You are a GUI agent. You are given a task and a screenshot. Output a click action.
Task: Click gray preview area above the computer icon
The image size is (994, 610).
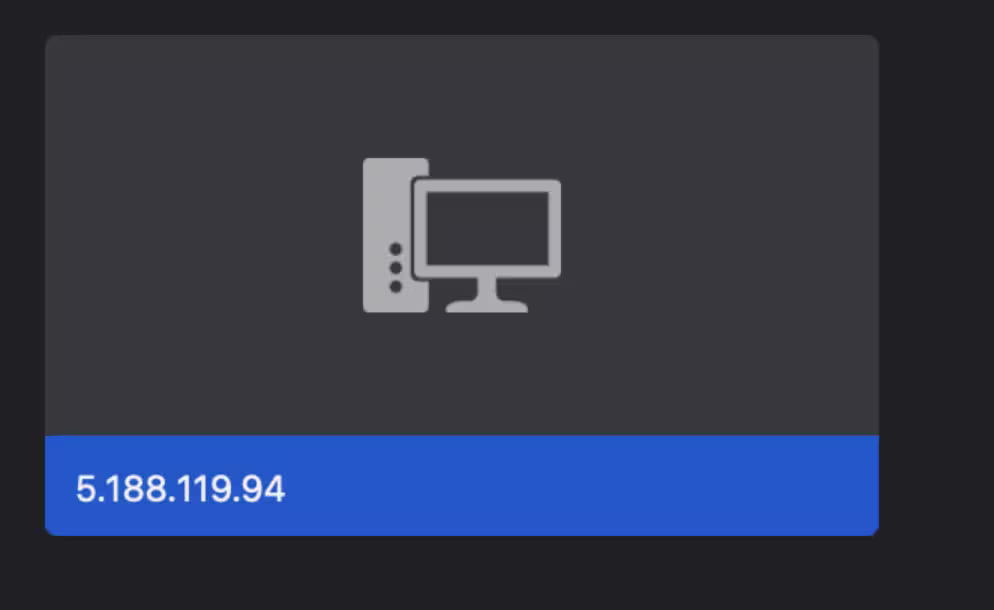[462, 95]
